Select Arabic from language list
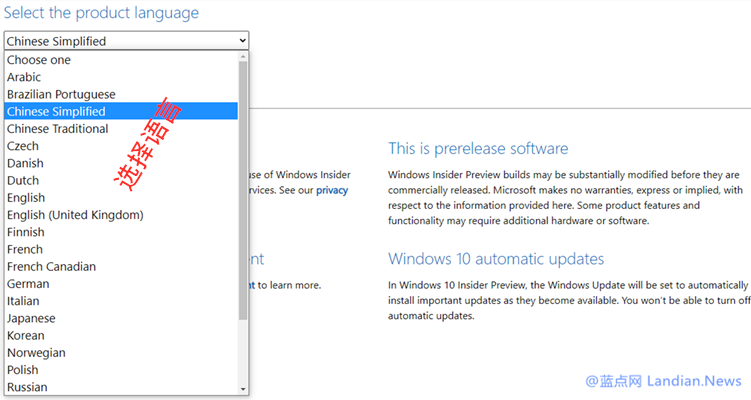 (x=121, y=77)
